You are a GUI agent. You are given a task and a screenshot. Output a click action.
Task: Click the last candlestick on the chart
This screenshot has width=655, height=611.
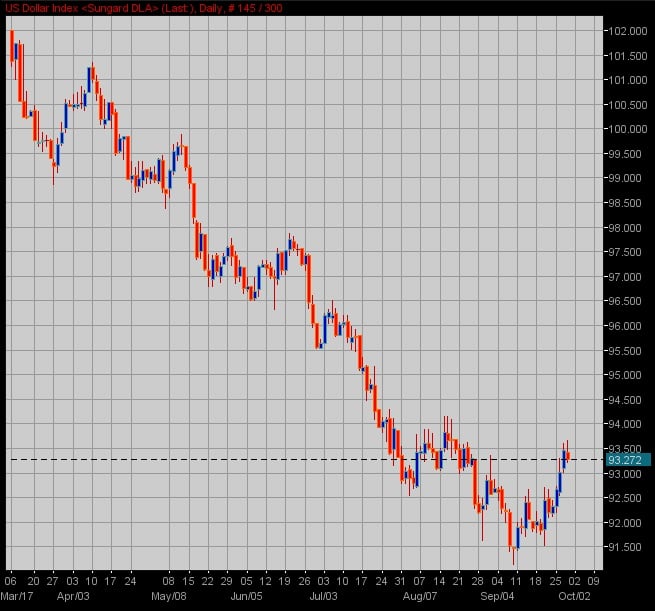(568, 455)
